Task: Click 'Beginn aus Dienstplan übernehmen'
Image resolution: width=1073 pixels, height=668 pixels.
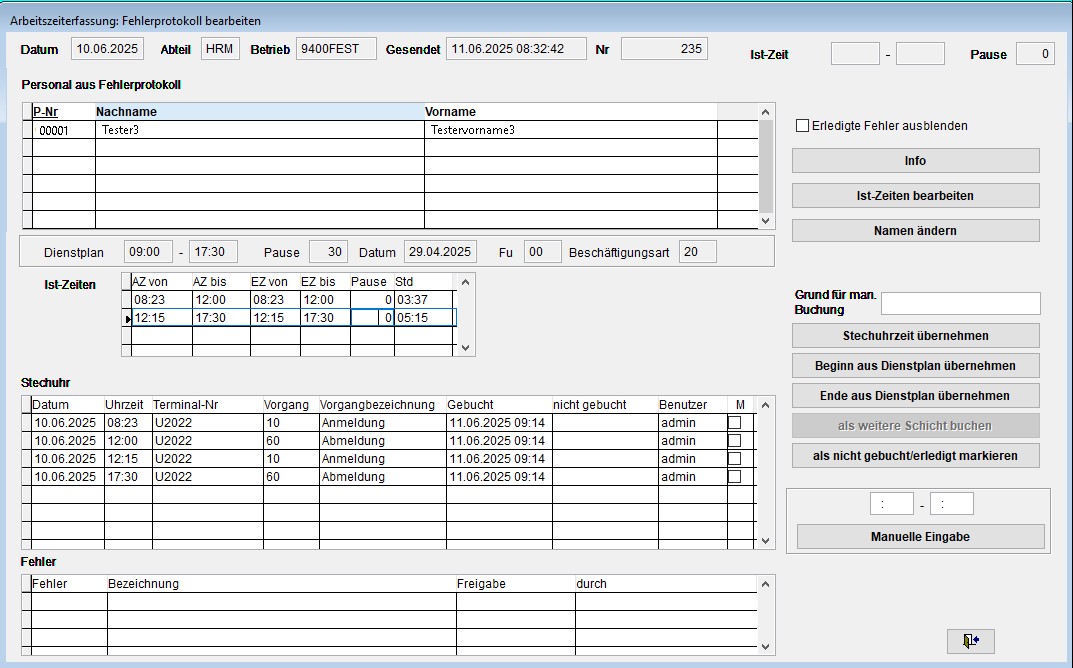Action: click(x=916, y=365)
